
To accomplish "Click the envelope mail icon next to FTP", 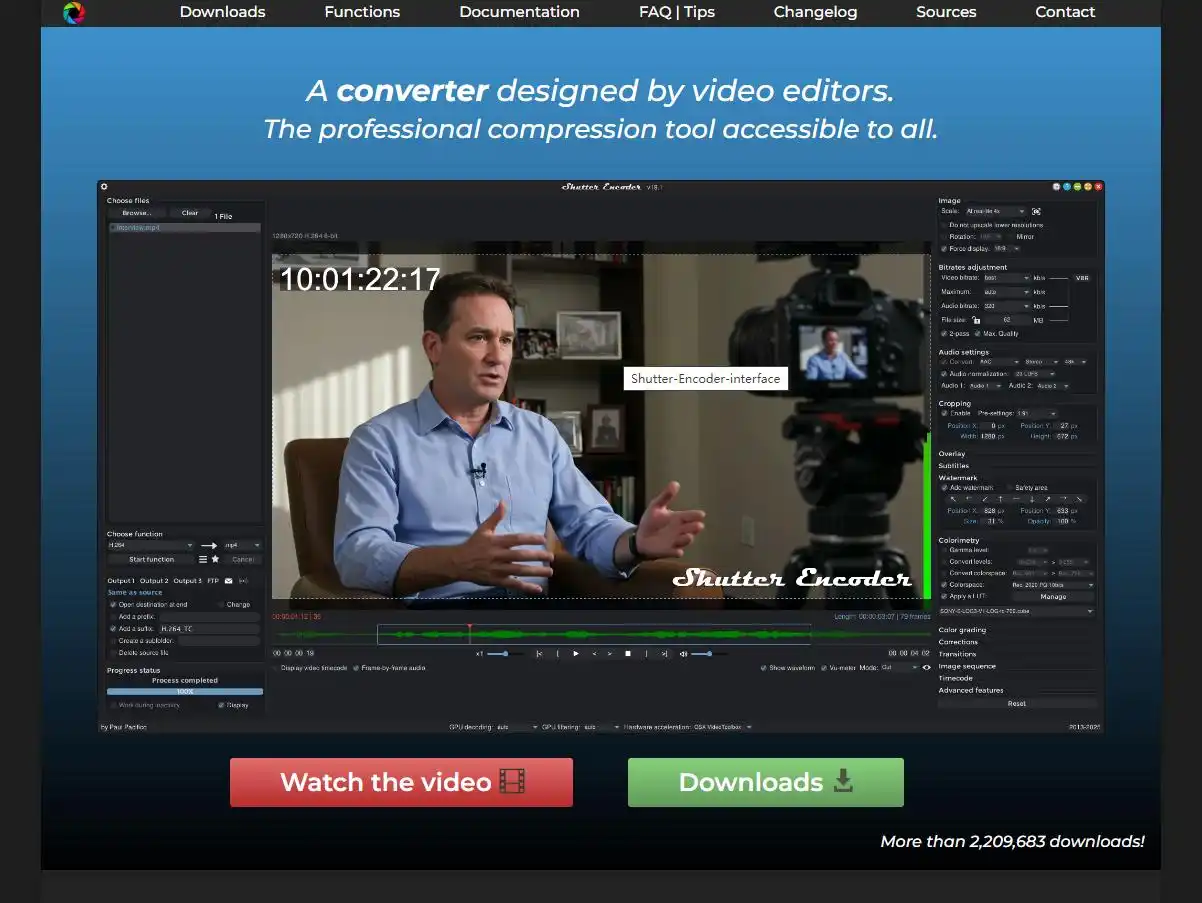I will [x=228, y=581].
